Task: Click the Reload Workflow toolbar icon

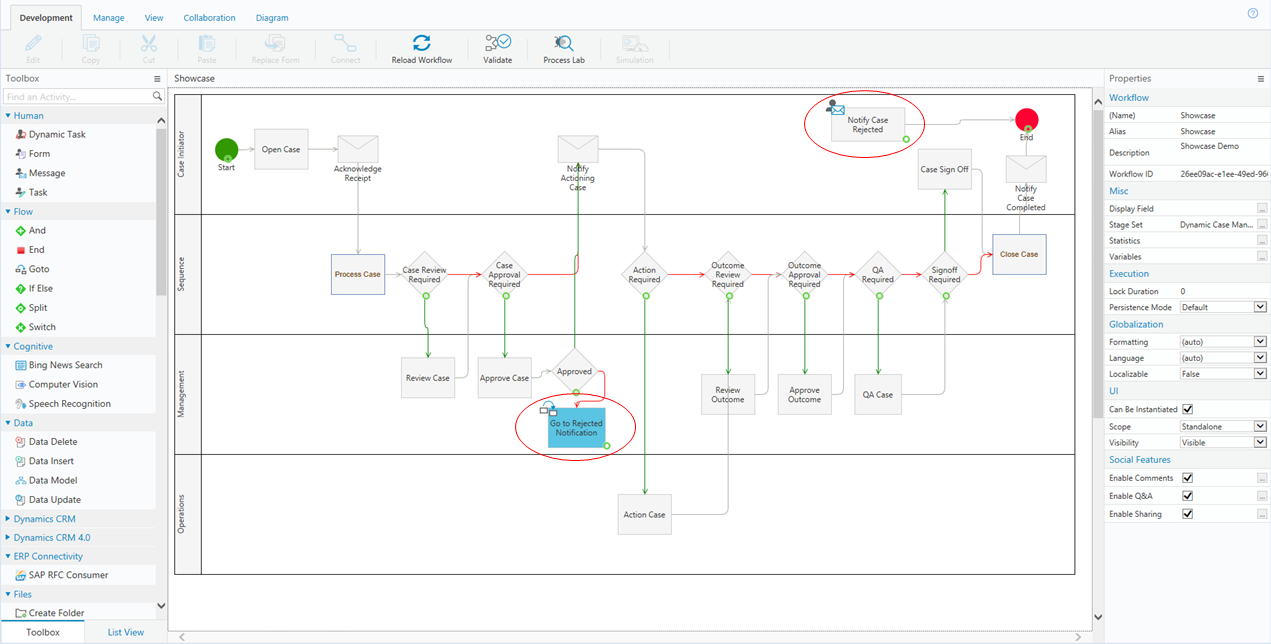Action: [422, 43]
